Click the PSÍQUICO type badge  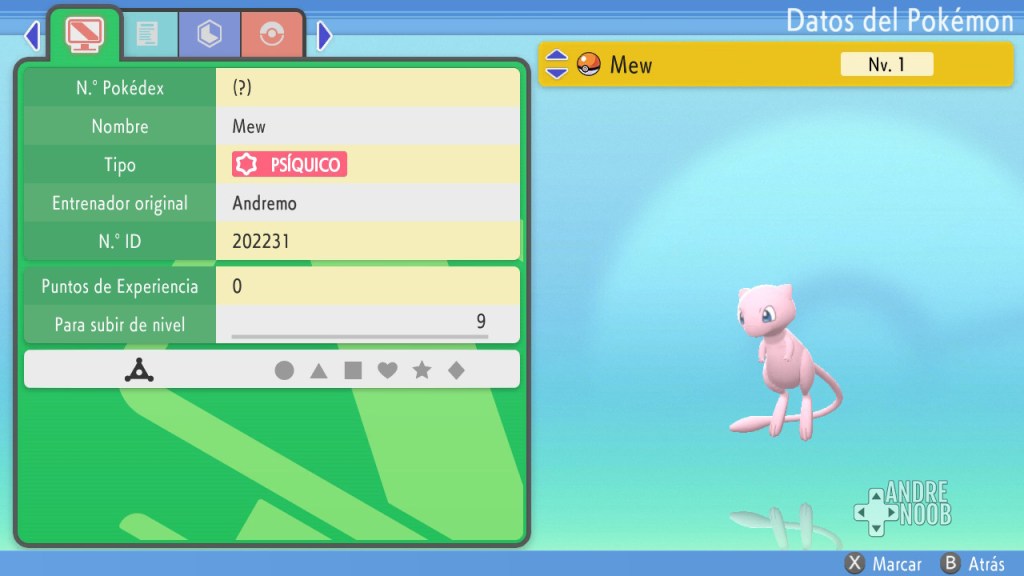pyautogui.click(x=290, y=164)
